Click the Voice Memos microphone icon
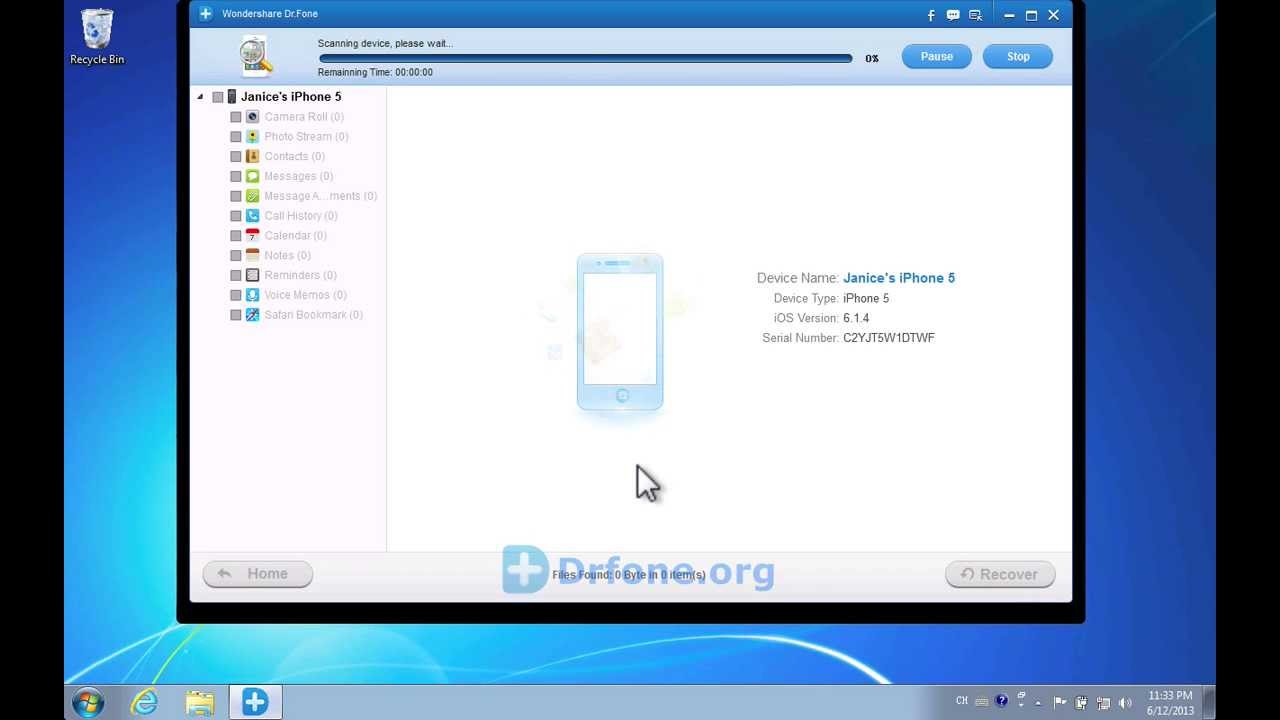This screenshot has width=1280, height=720. (252, 295)
